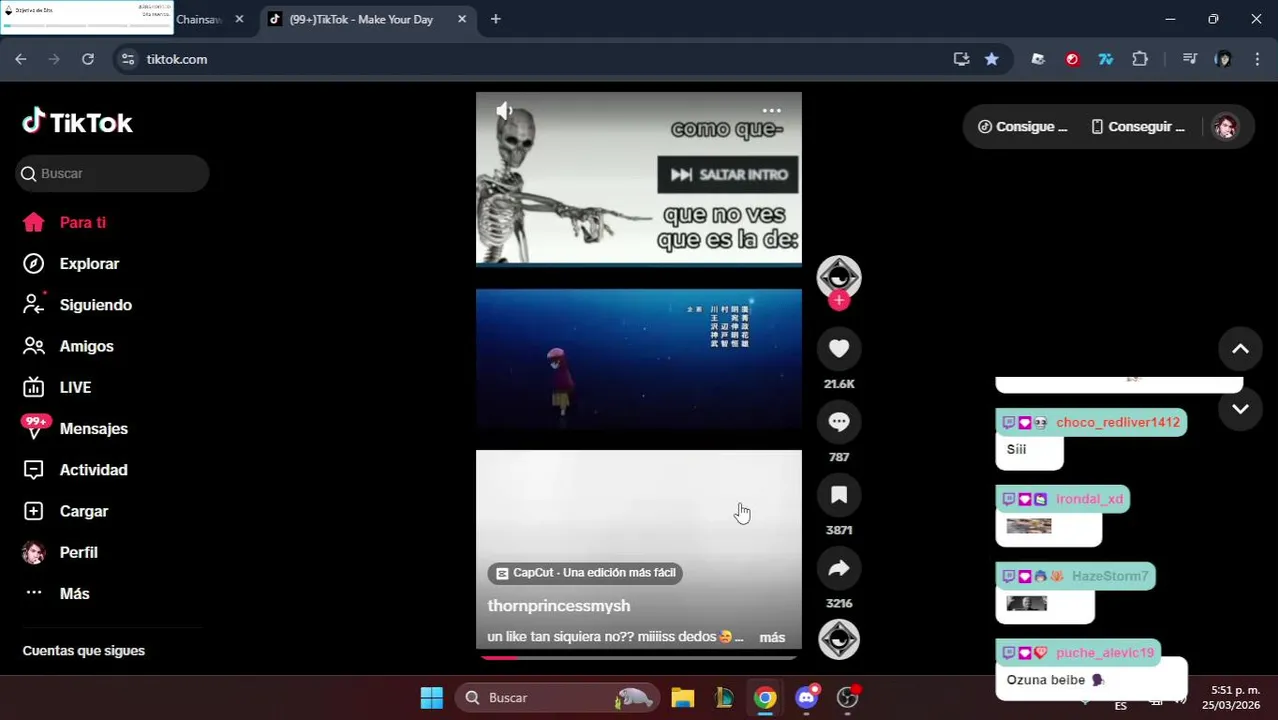Open OBS Studio from the taskbar

[848, 698]
